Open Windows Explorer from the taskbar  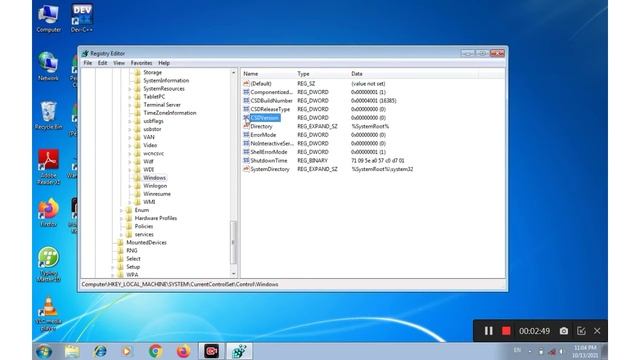point(72,351)
